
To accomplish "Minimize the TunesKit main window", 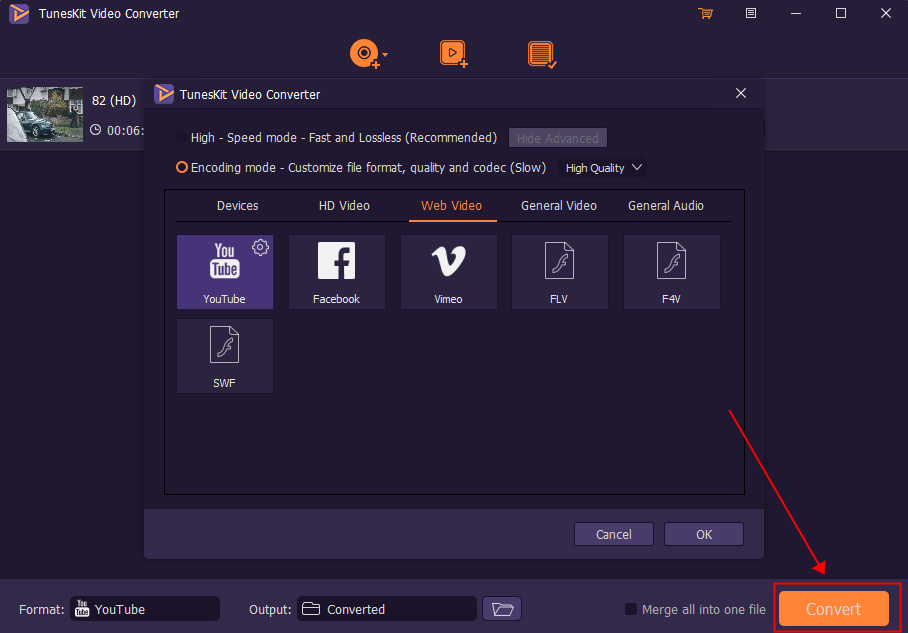I will (x=796, y=13).
